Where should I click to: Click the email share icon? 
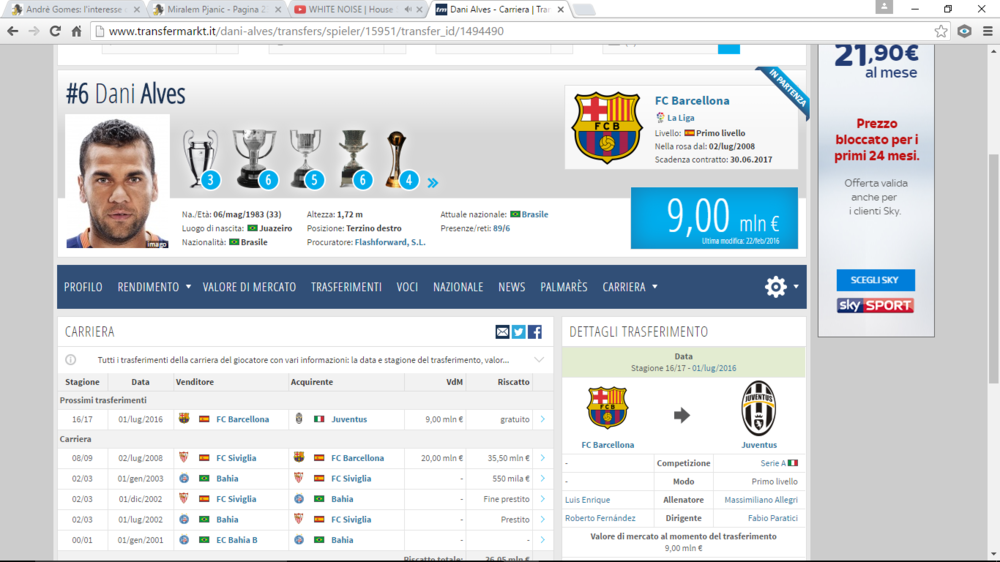click(502, 332)
